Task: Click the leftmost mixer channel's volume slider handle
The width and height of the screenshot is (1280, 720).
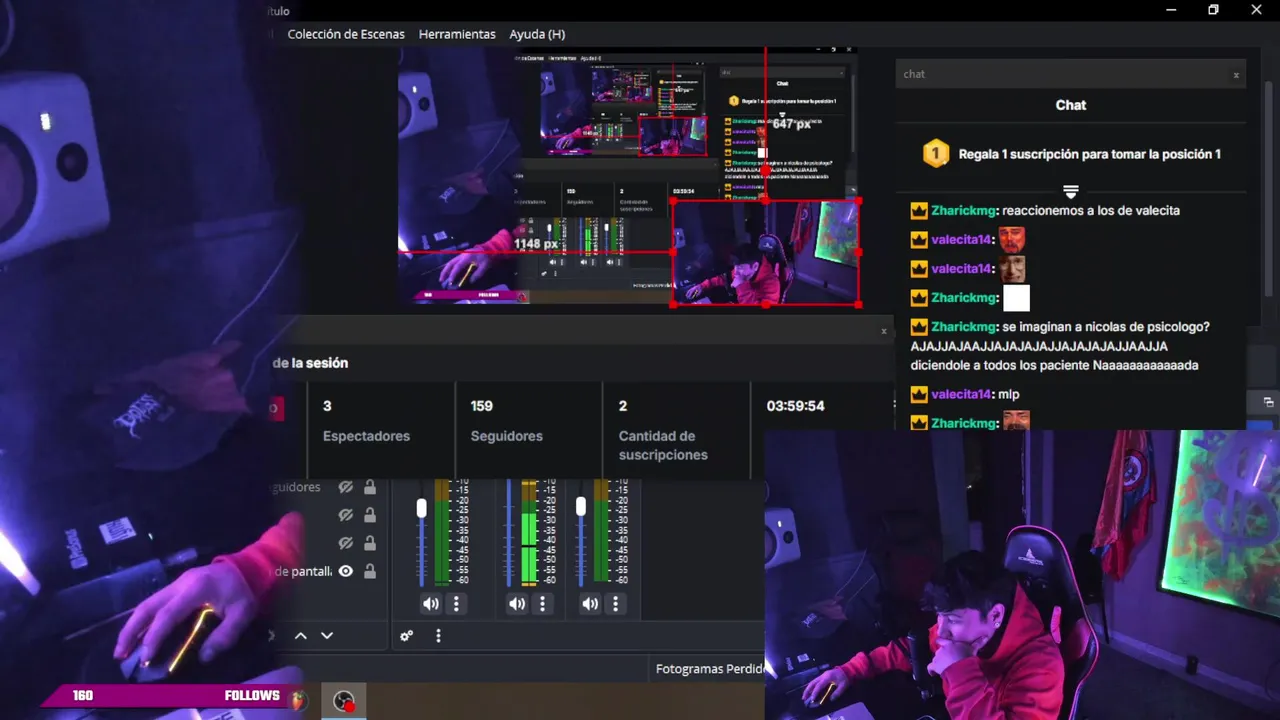Action: (421, 508)
